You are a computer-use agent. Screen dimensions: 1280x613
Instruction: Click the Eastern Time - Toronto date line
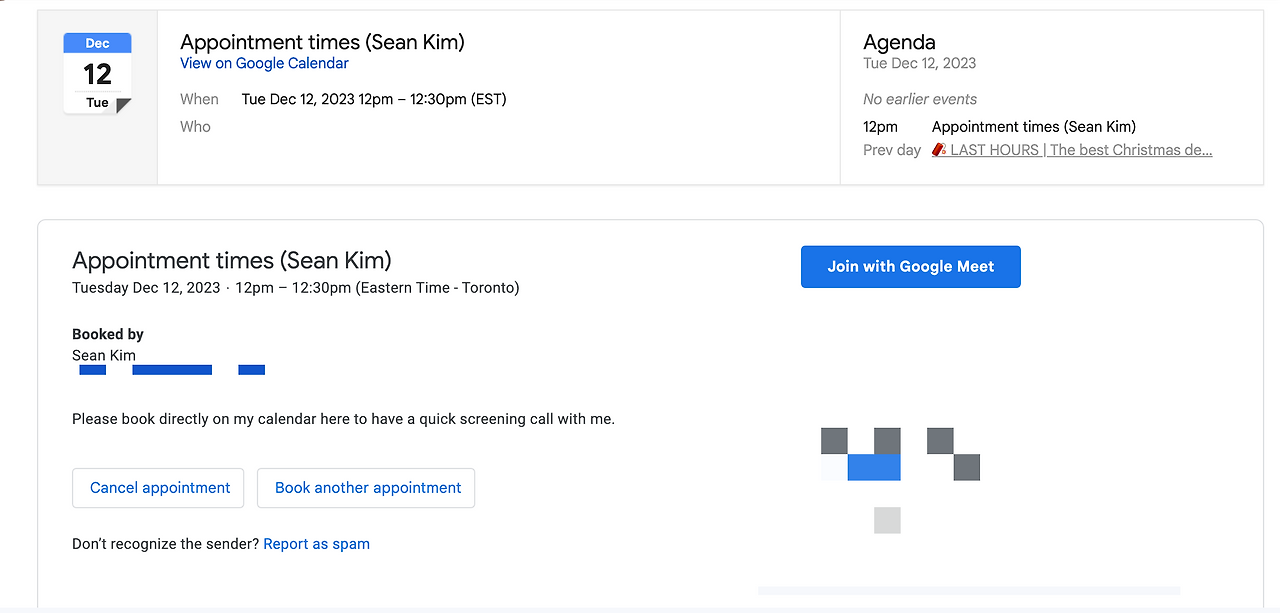pyautogui.click(x=295, y=288)
